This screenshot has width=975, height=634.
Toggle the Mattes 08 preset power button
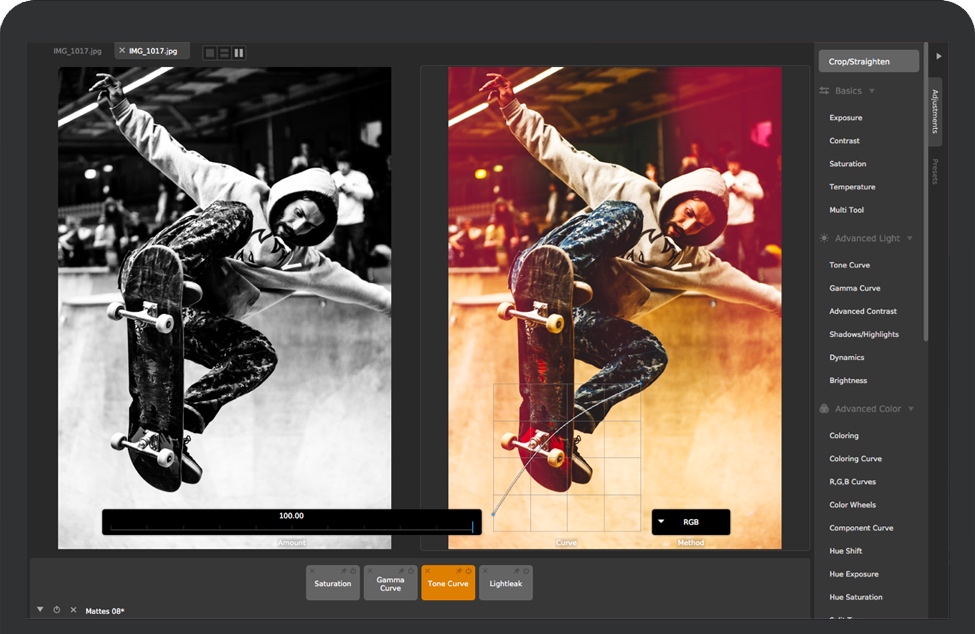tap(56, 610)
